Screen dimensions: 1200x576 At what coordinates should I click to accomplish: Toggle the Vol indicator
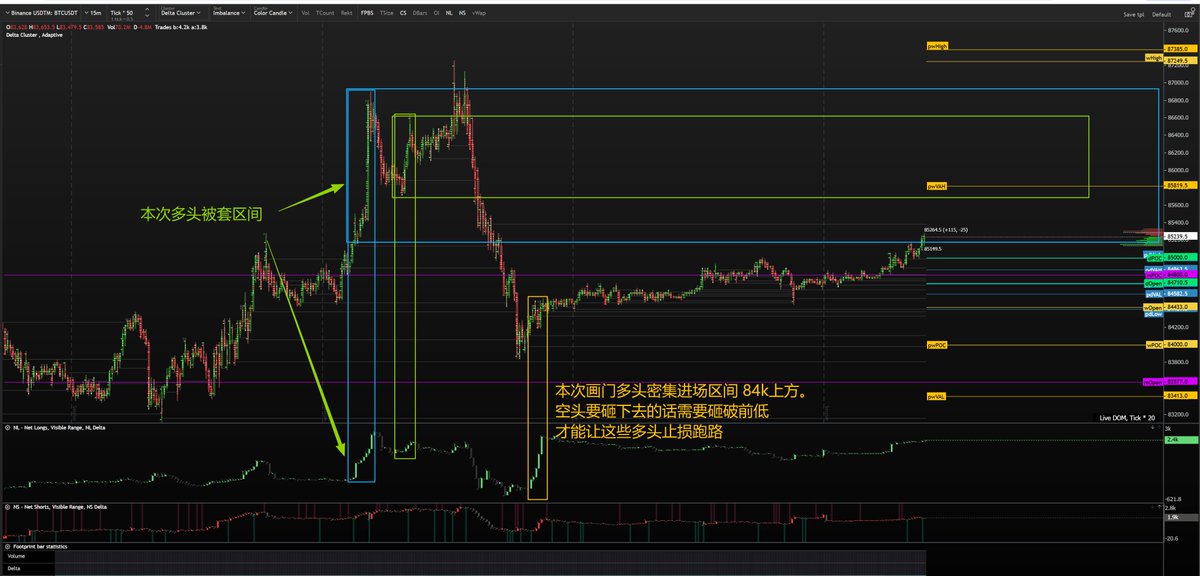pos(305,14)
